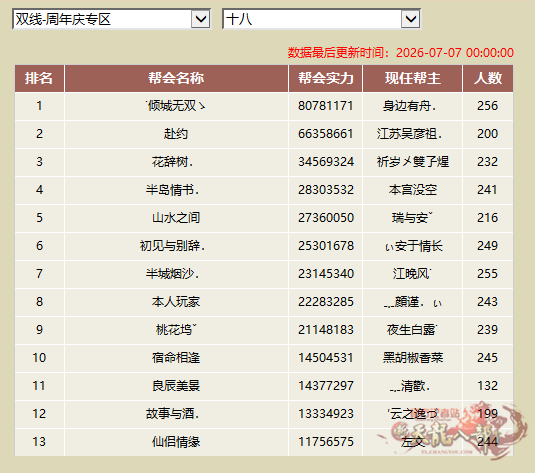
Task: Select the guild name 桃花坞
Action: pos(176,330)
